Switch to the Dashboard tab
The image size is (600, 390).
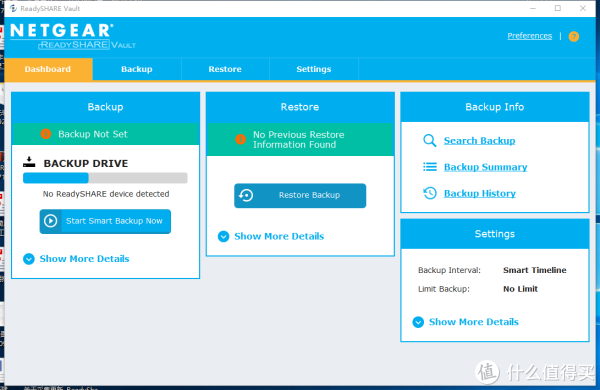click(48, 69)
